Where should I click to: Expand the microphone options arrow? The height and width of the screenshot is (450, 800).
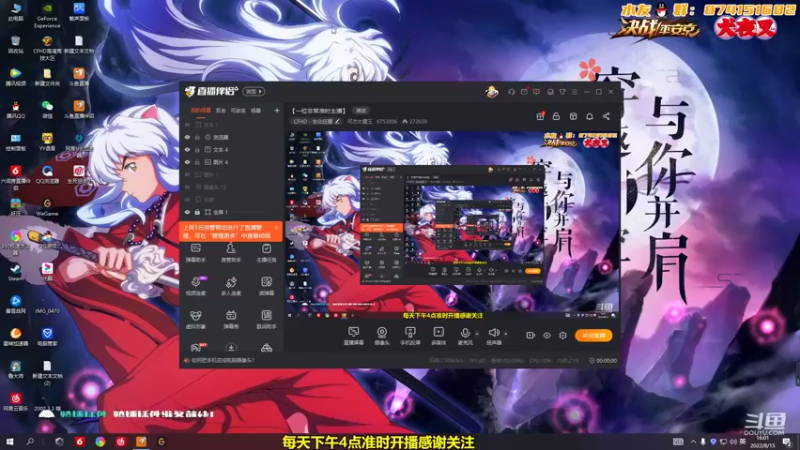point(477,334)
